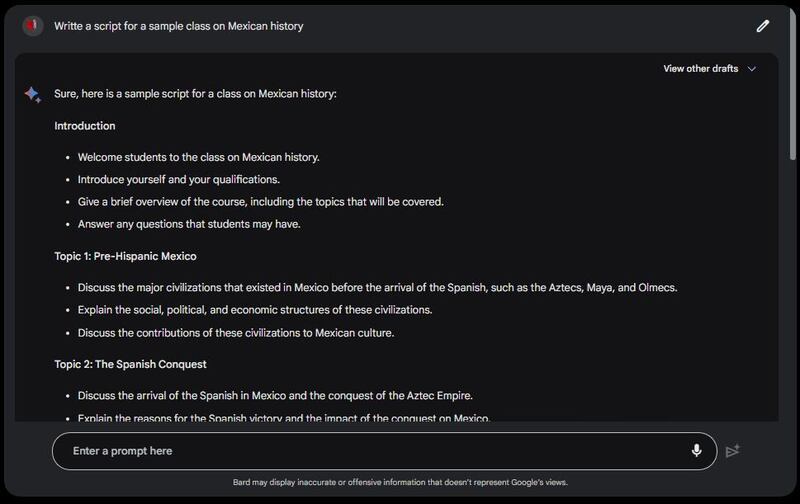The height and width of the screenshot is (504, 800).
Task: Click the edit prompt pencil icon
Action: click(763, 26)
